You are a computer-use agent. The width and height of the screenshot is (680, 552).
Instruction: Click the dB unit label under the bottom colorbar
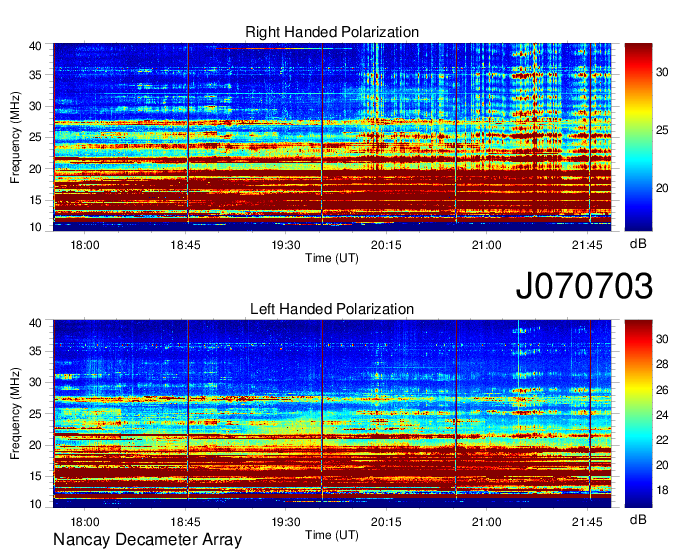coord(638,520)
